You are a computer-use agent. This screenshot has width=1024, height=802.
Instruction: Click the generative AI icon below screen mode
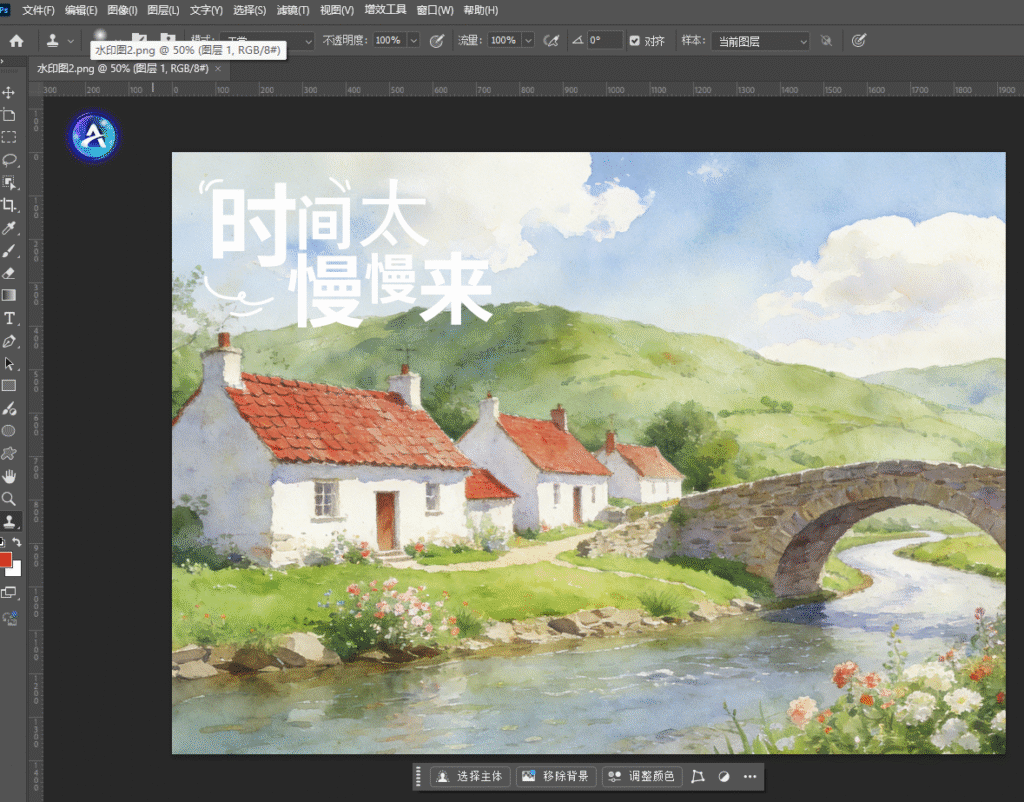tap(9, 618)
